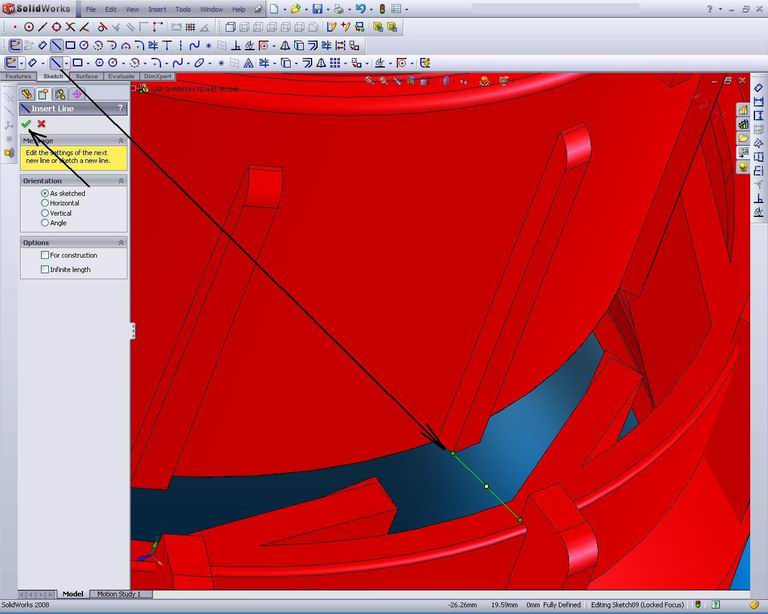
Task: Click the Print icon in the top toolbar
Action: click(x=339, y=9)
